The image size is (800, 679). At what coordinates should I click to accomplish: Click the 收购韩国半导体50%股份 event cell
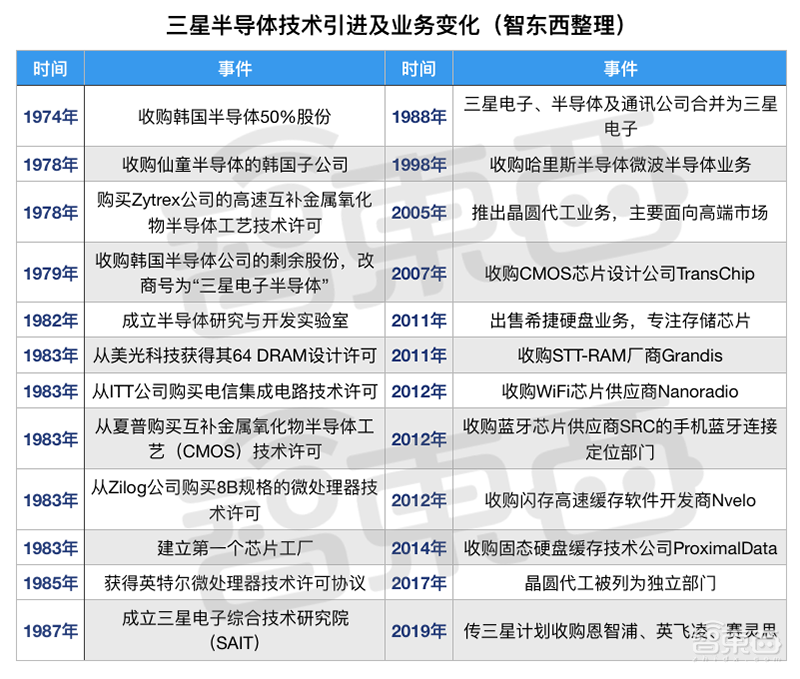pos(233,116)
